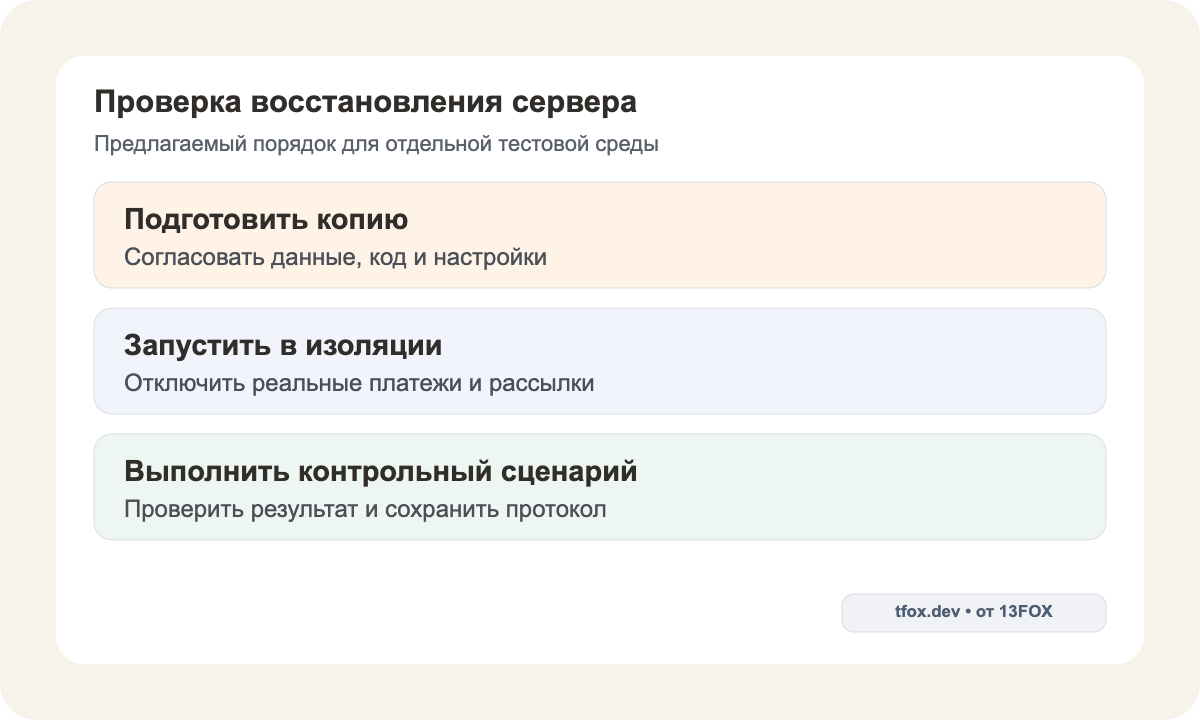Image resolution: width=1200 pixels, height=720 pixels.
Task: Select the 'Запустить в изоляции' step card
Action: coord(600,361)
